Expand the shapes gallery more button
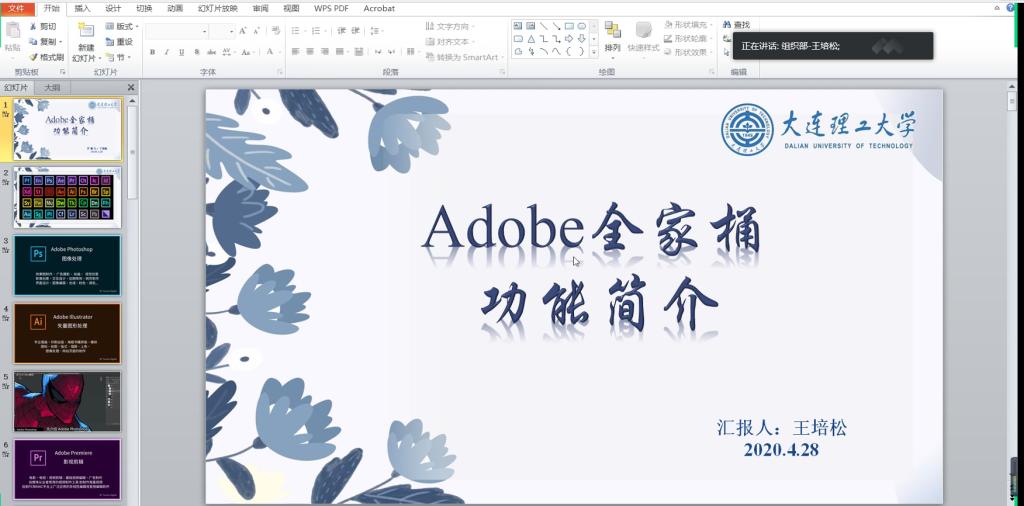Image resolution: width=1024 pixels, height=506 pixels. point(594,51)
